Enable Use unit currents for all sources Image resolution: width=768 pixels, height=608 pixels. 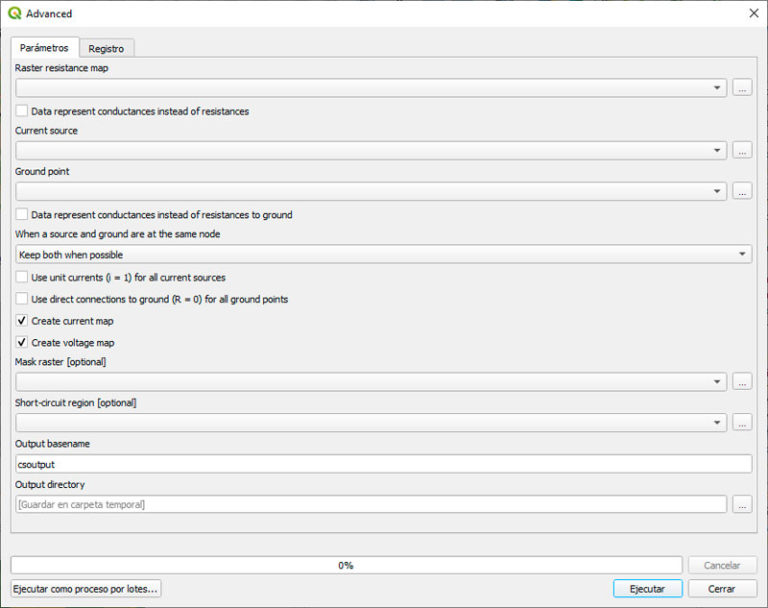coord(22,277)
